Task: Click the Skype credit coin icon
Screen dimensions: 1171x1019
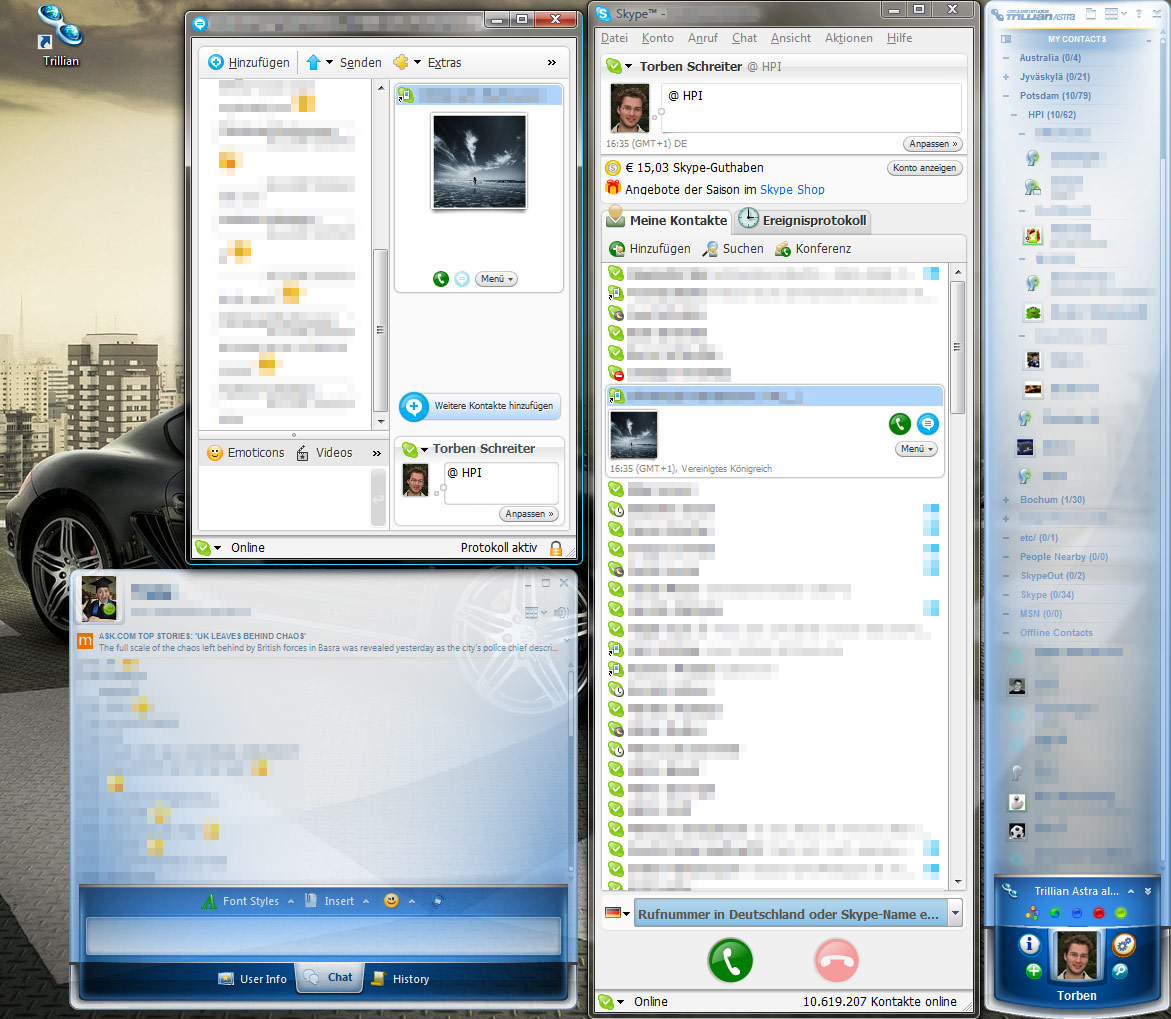Action: (x=613, y=168)
